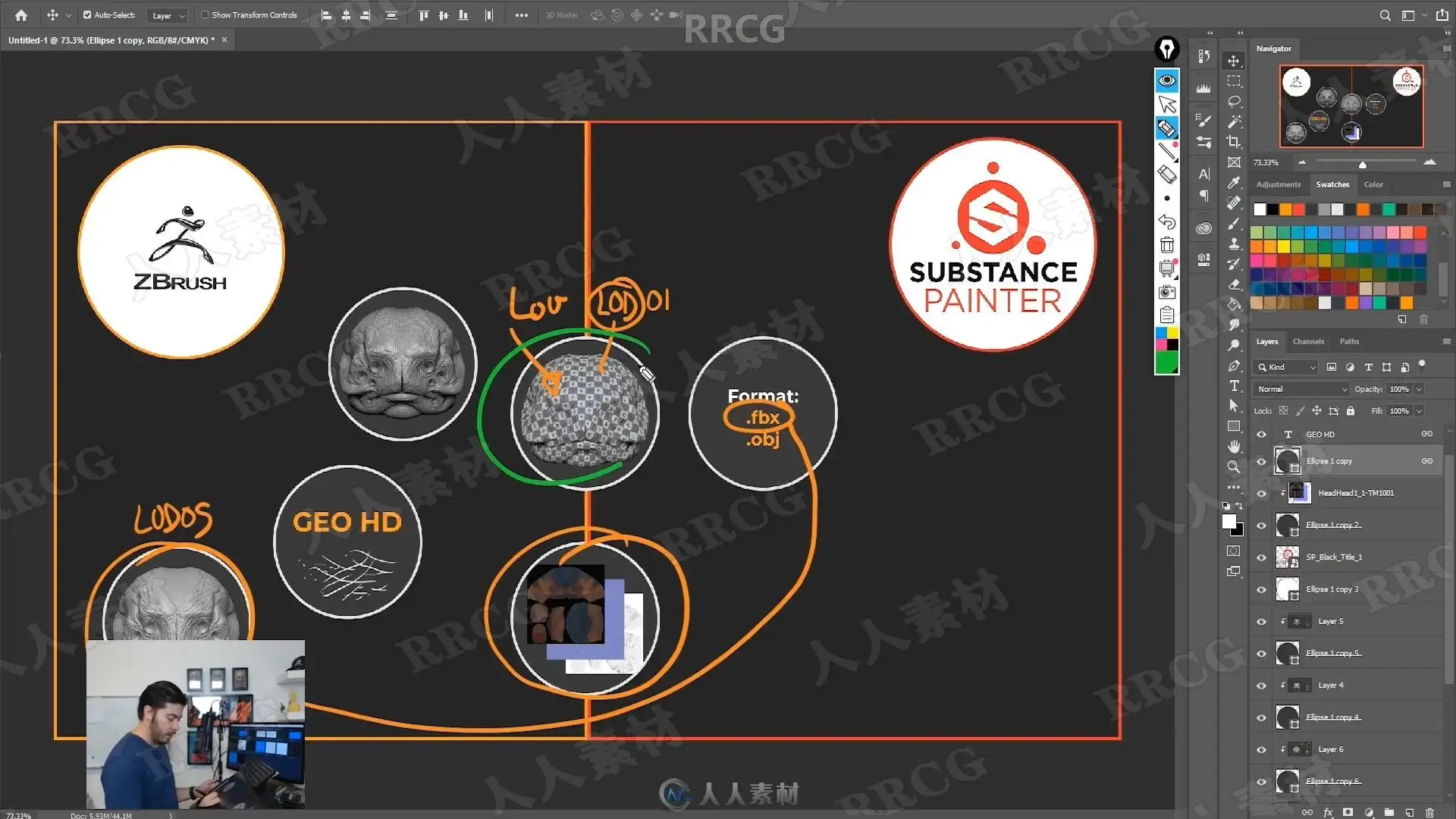Click the Add layer mask icon
The width and height of the screenshot is (1456, 819).
(x=1348, y=812)
